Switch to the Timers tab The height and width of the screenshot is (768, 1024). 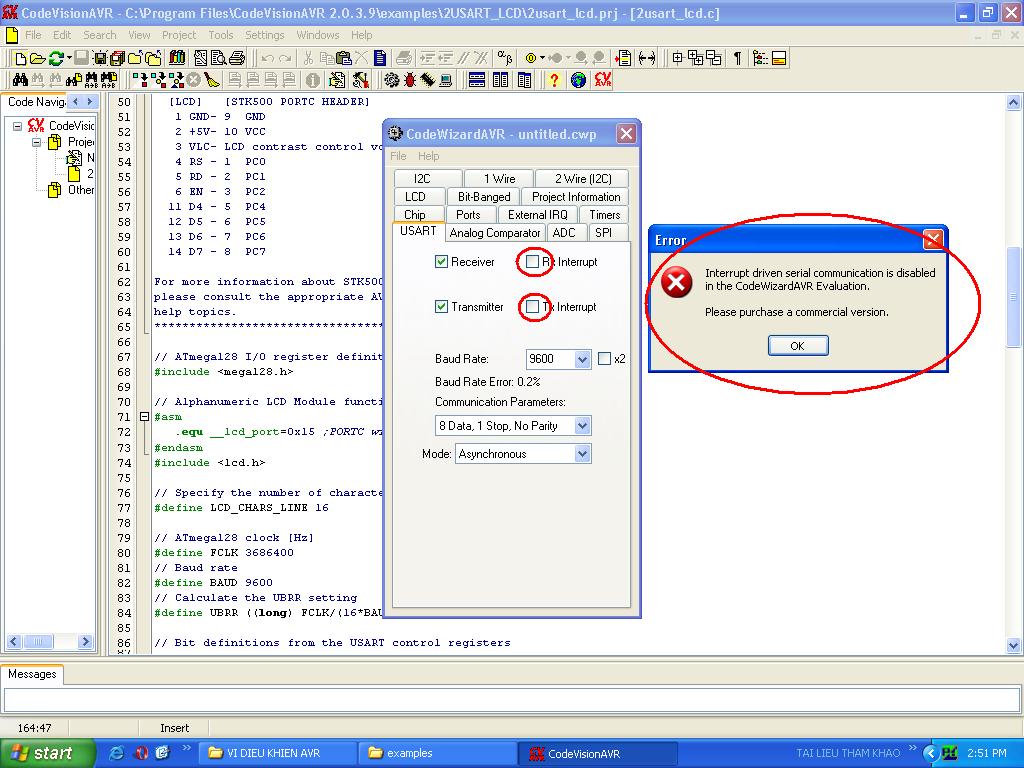point(604,215)
